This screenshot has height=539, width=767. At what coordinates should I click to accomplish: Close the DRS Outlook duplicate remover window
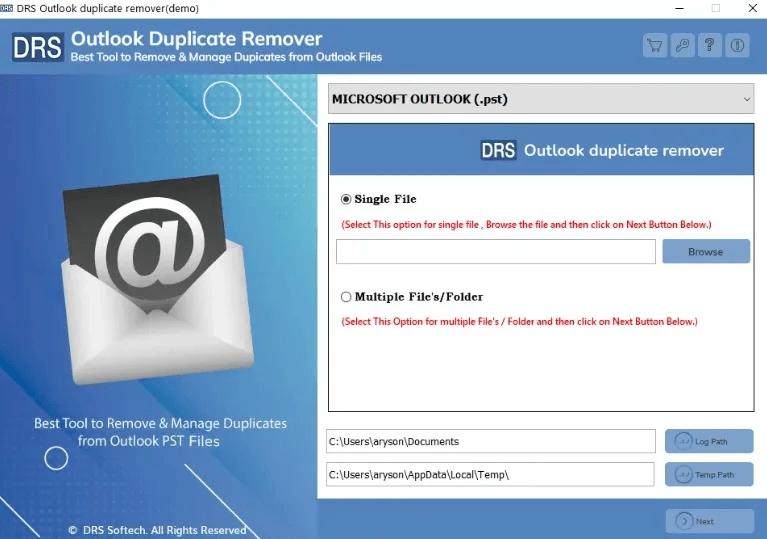click(x=753, y=8)
